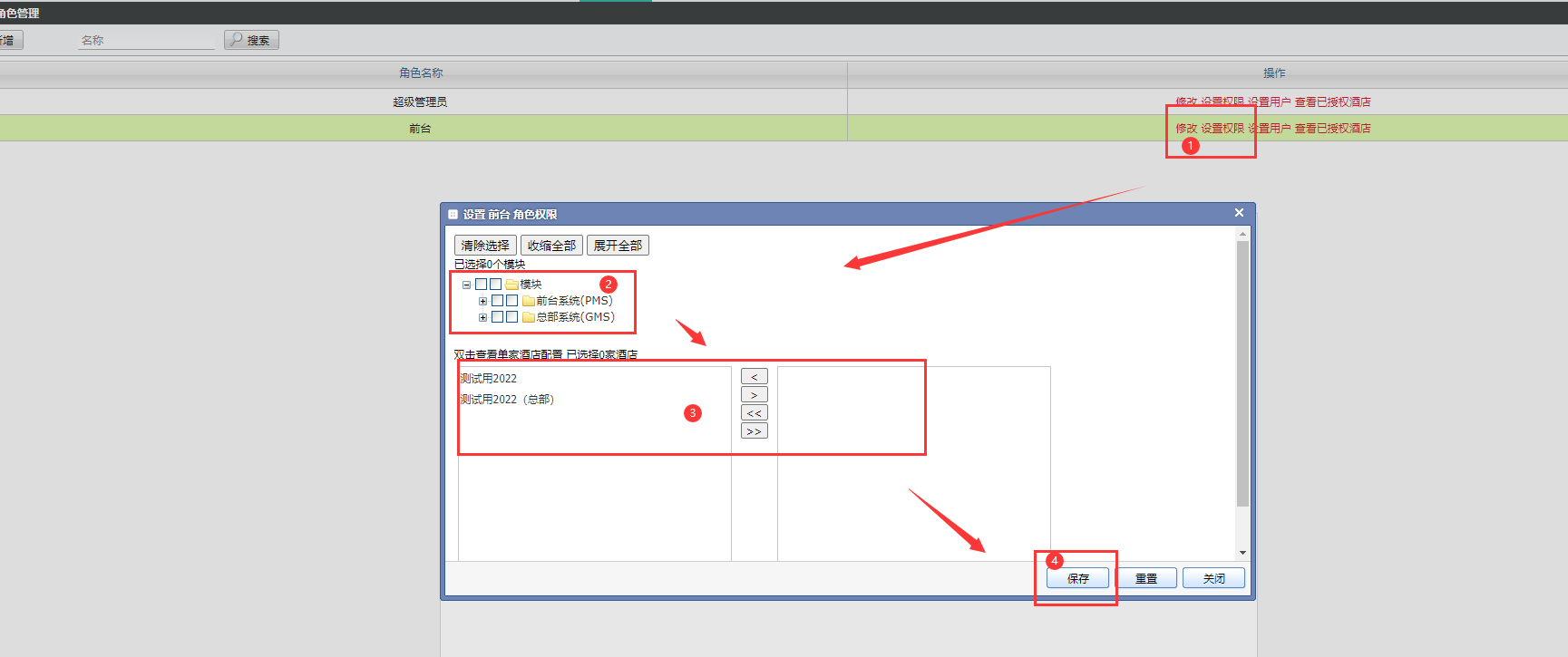Click the magnifier 搜索 search button

coord(251,40)
